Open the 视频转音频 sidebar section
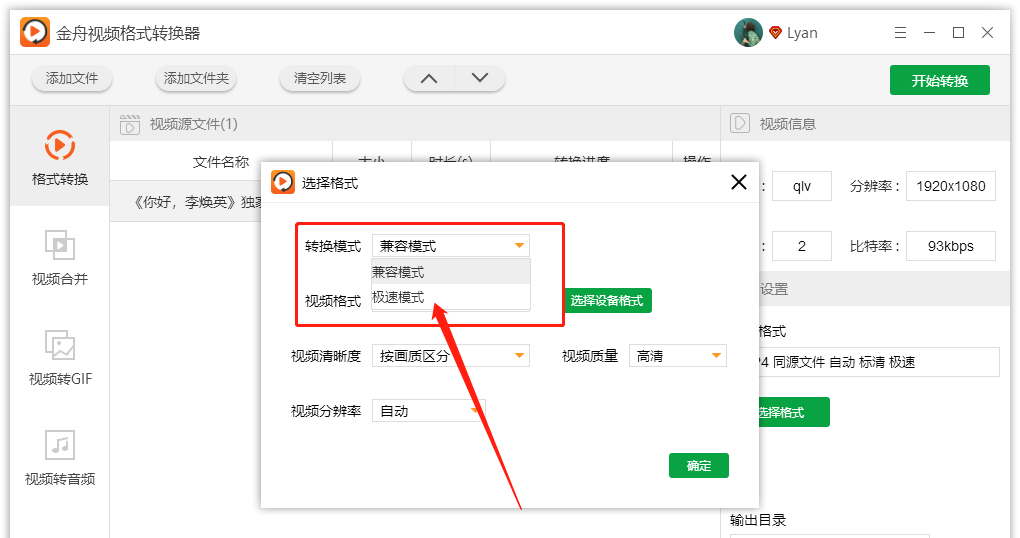This screenshot has width=1020, height=538. [60, 457]
